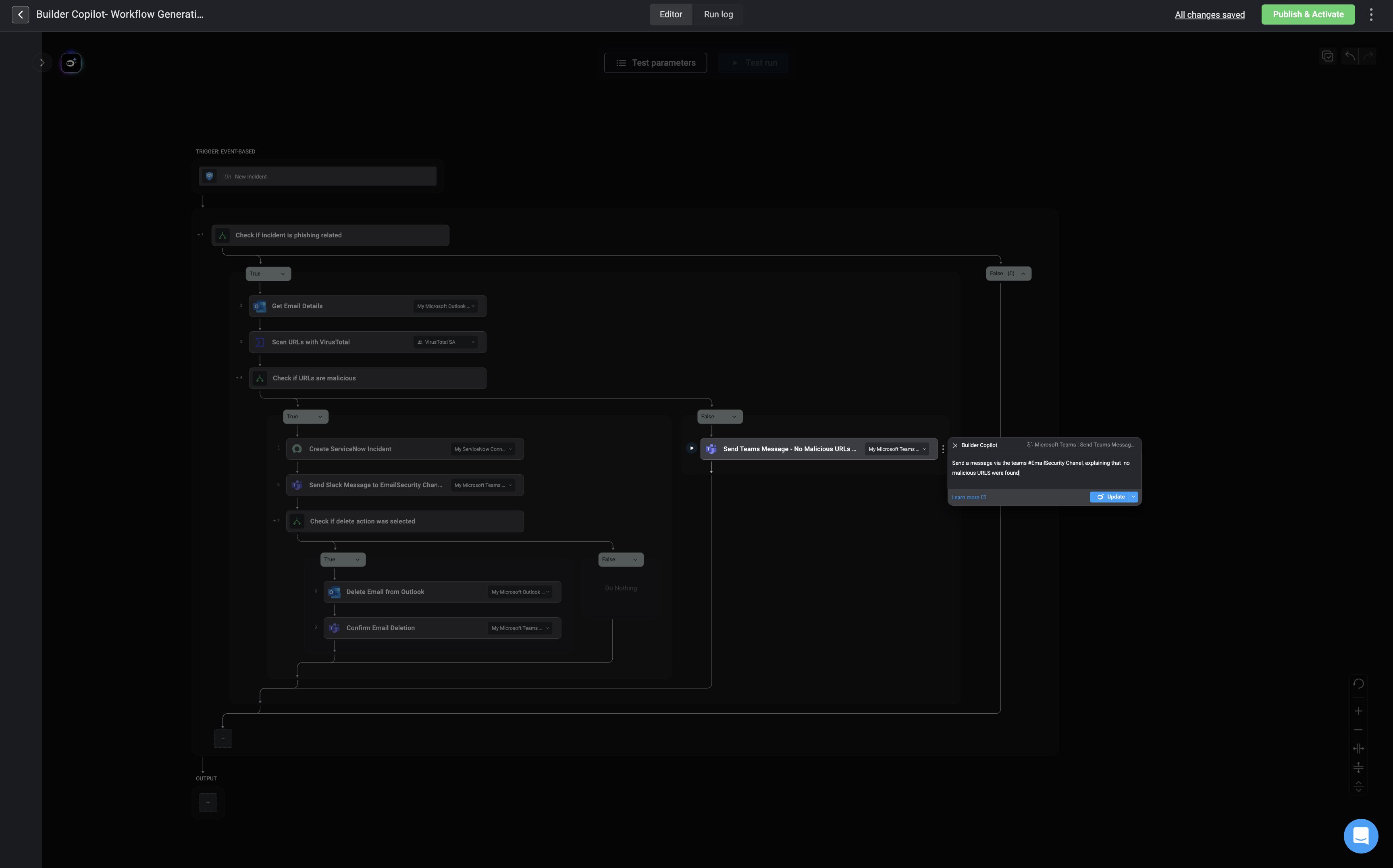
Task: Run the Send Teams Message step
Action: point(691,449)
